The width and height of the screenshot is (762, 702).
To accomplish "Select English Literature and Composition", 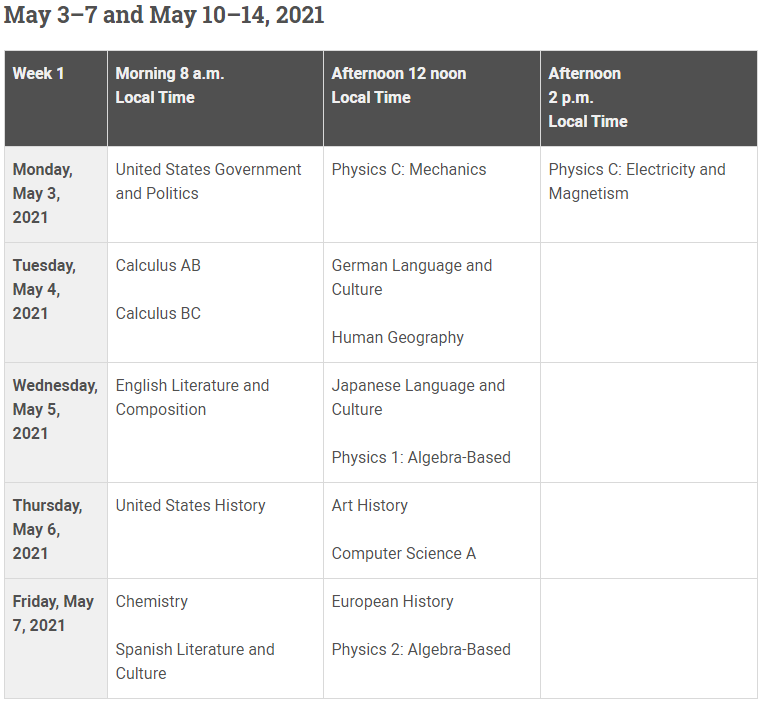I will (192, 397).
